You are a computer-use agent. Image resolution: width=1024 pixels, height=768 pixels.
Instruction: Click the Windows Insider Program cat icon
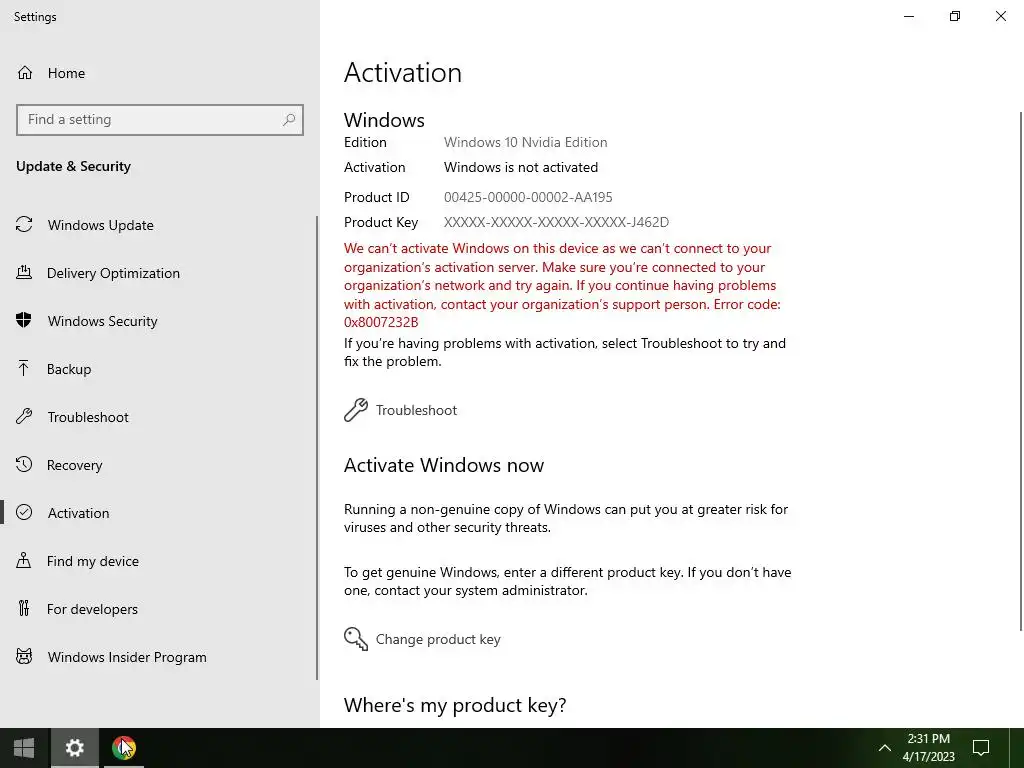24,656
